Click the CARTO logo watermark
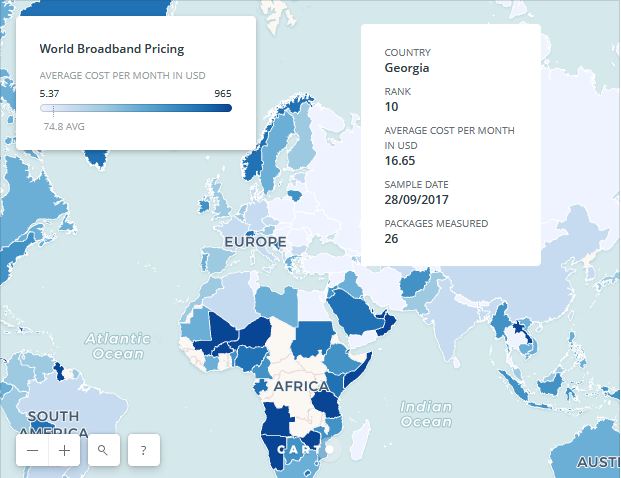 point(305,449)
